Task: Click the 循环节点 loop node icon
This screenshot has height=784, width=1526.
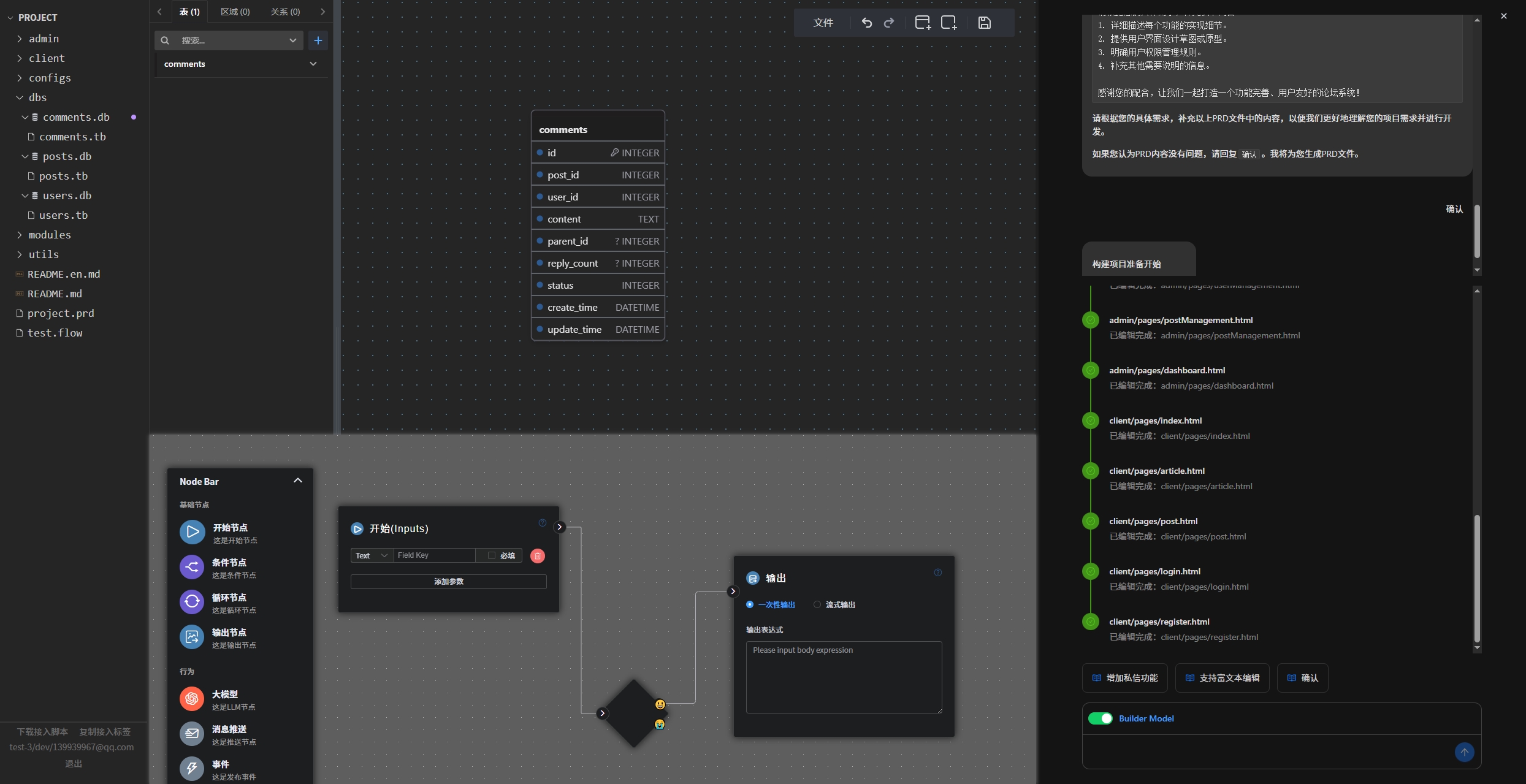Action: pos(192,602)
